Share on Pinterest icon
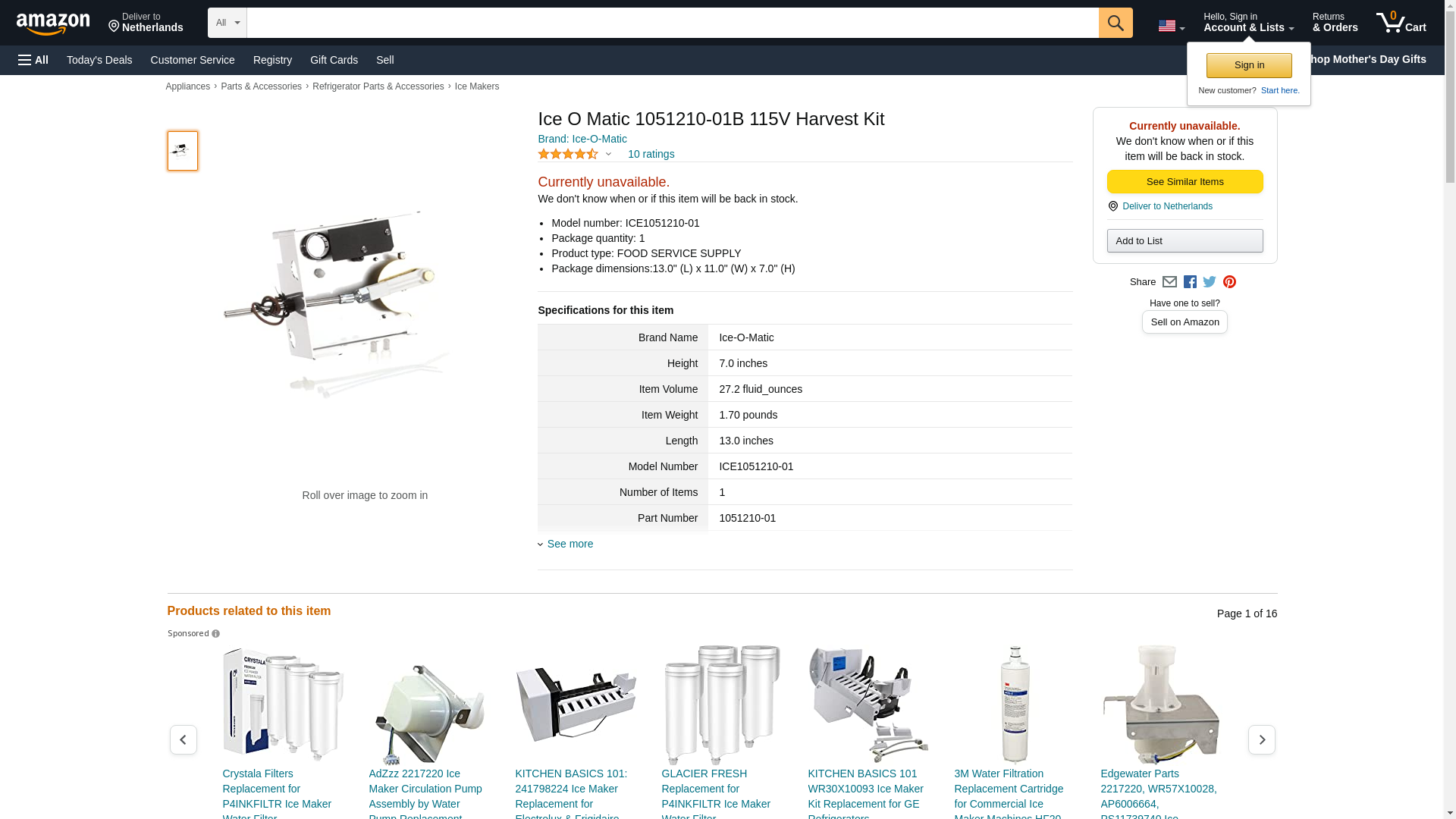Image resolution: width=1456 pixels, height=819 pixels. (x=1229, y=282)
